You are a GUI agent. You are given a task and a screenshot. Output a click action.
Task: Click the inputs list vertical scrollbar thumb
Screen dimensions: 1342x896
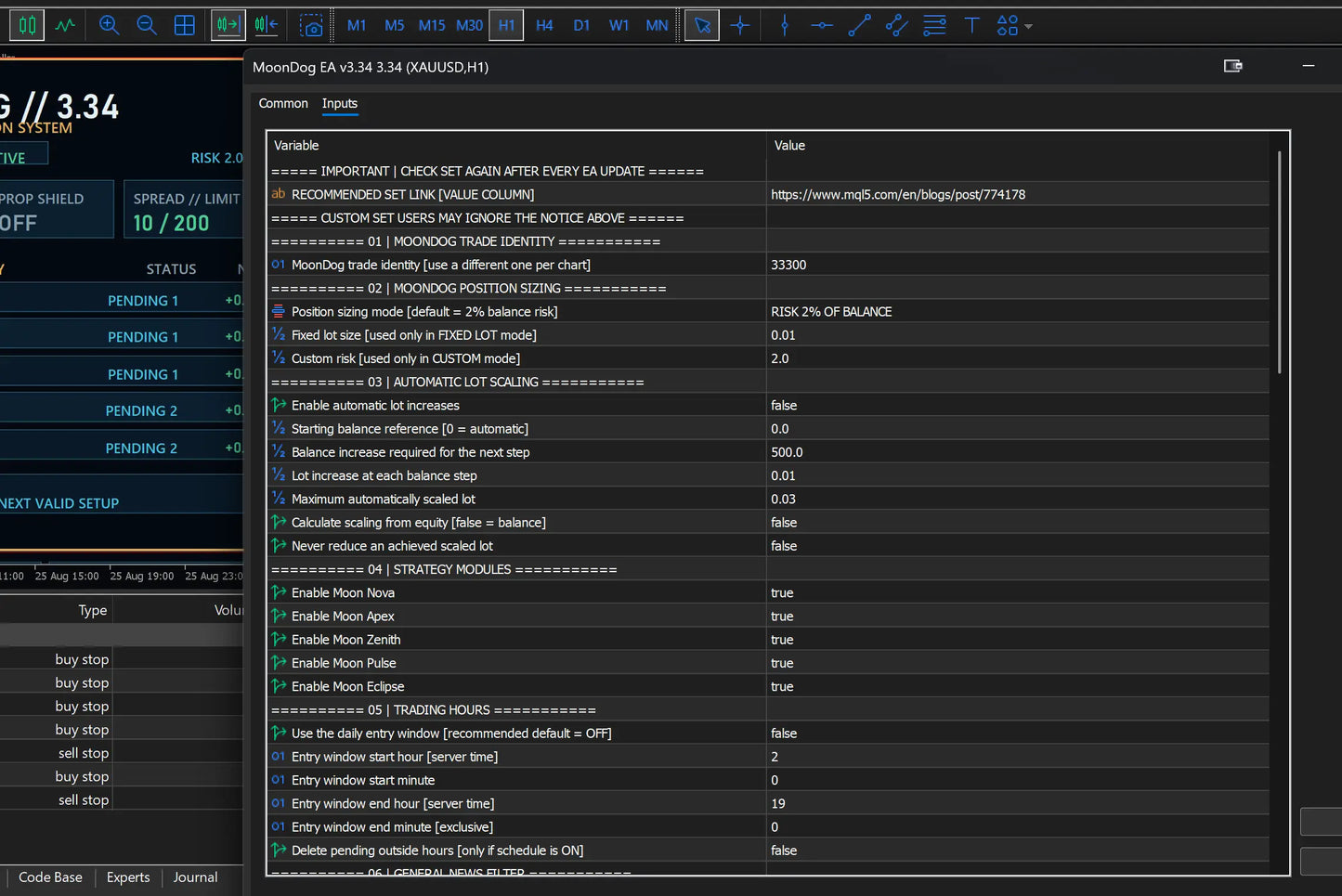click(x=1279, y=263)
